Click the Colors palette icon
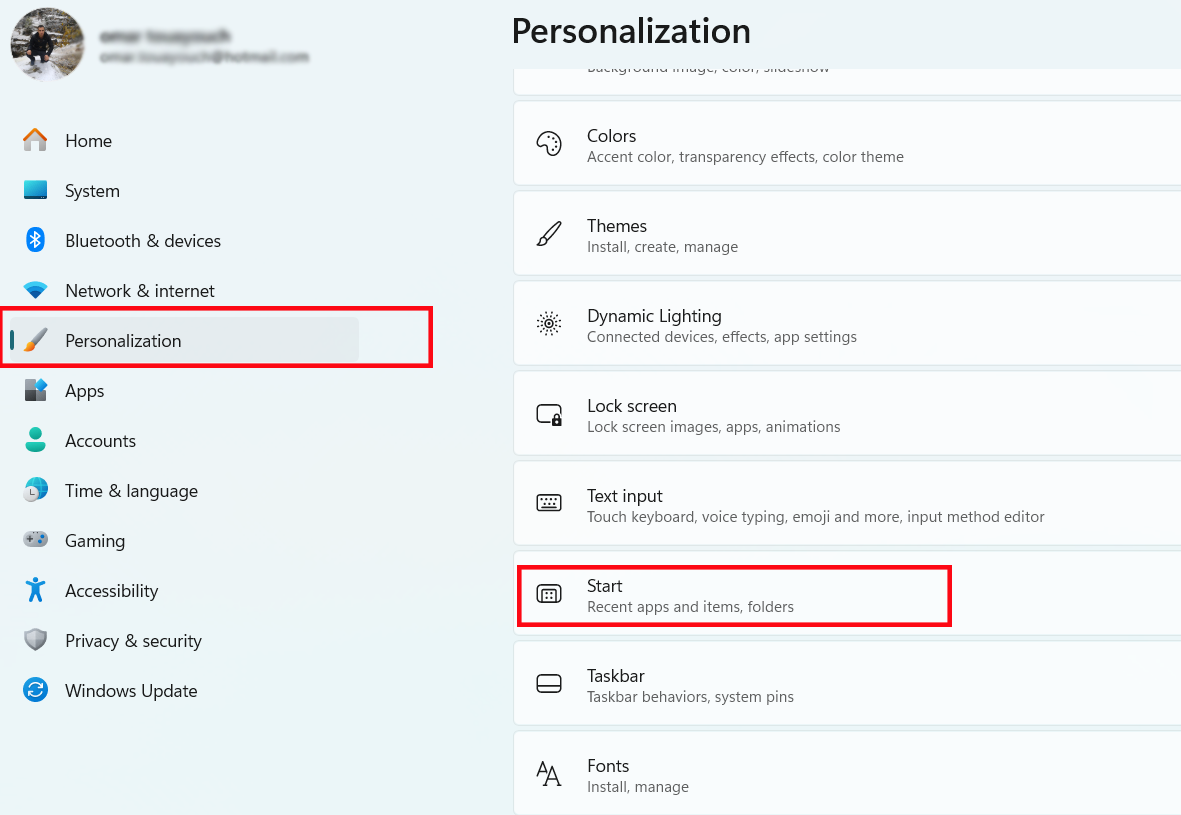This screenshot has height=815, width=1181. (x=549, y=144)
